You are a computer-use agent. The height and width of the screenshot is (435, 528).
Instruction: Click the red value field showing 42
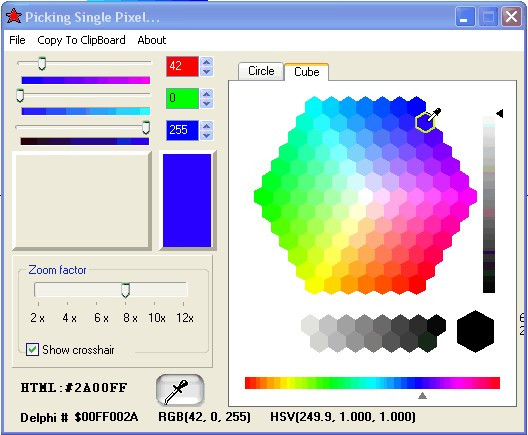tap(182, 66)
